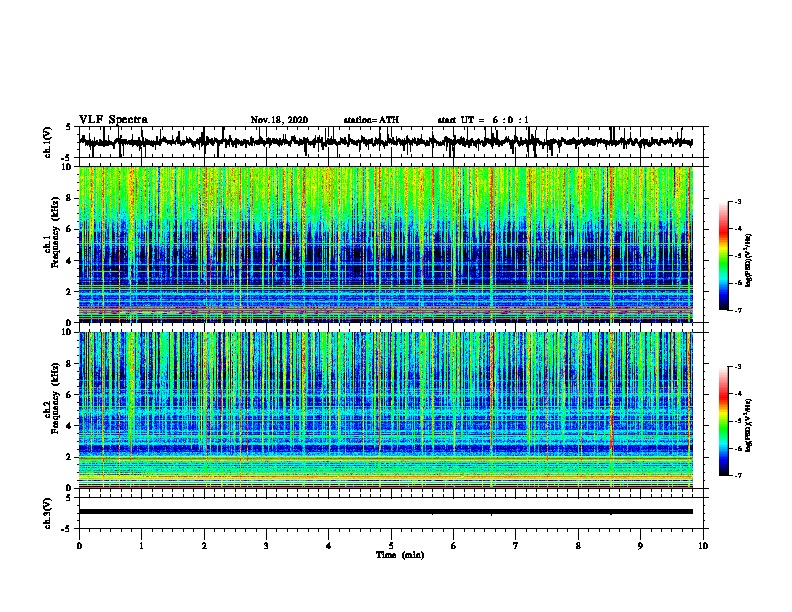Click the -5 tick label on ch.3(V) axis
Image resolution: width=792 pixels, height=612 pixels.
[x=67, y=529]
